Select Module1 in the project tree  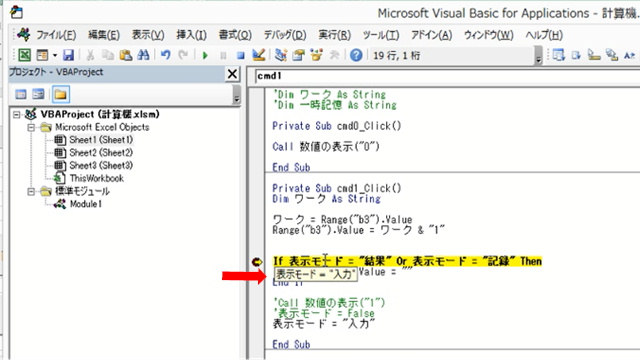tap(85, 204)
